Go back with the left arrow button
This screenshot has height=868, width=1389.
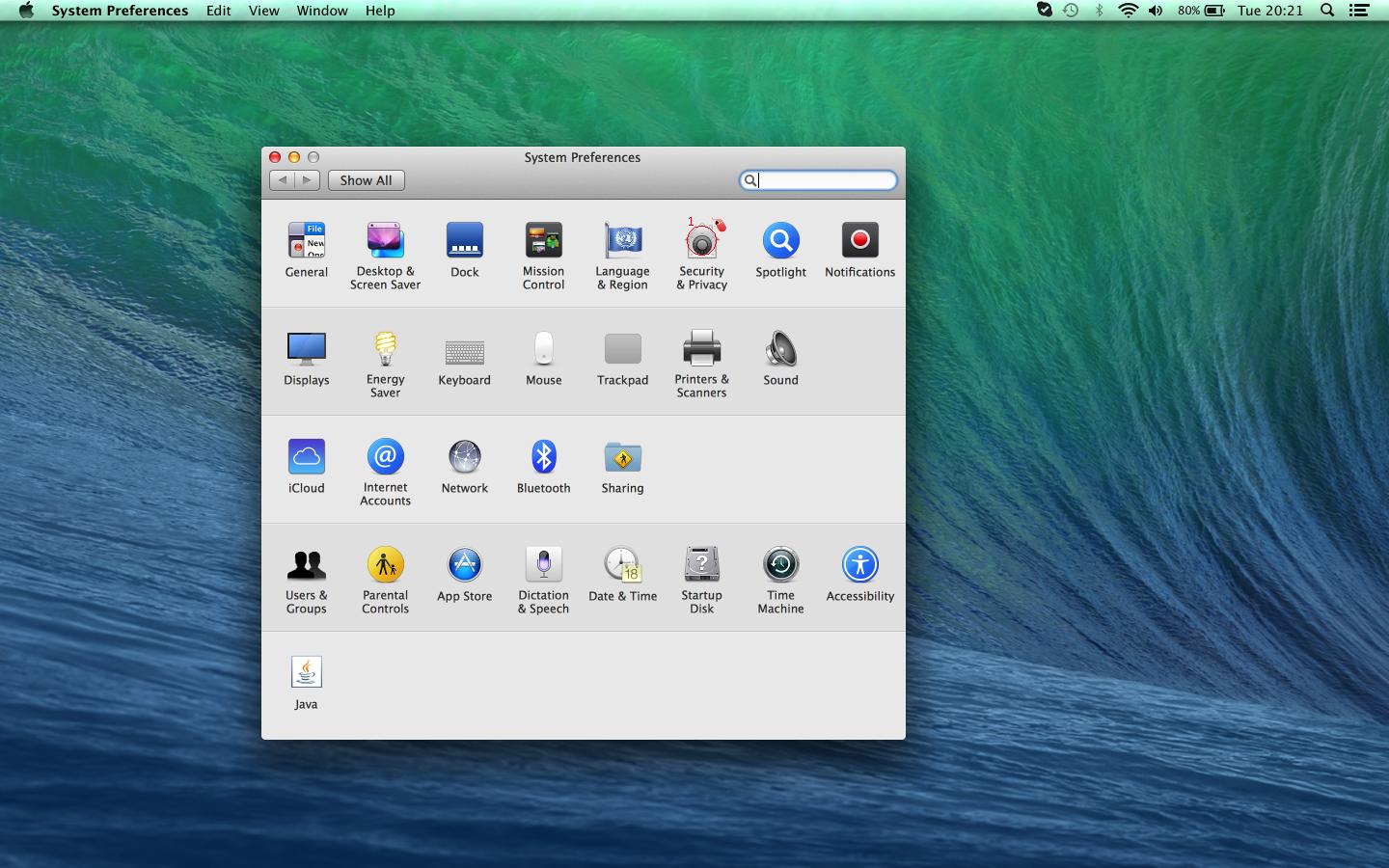point(282,180)
